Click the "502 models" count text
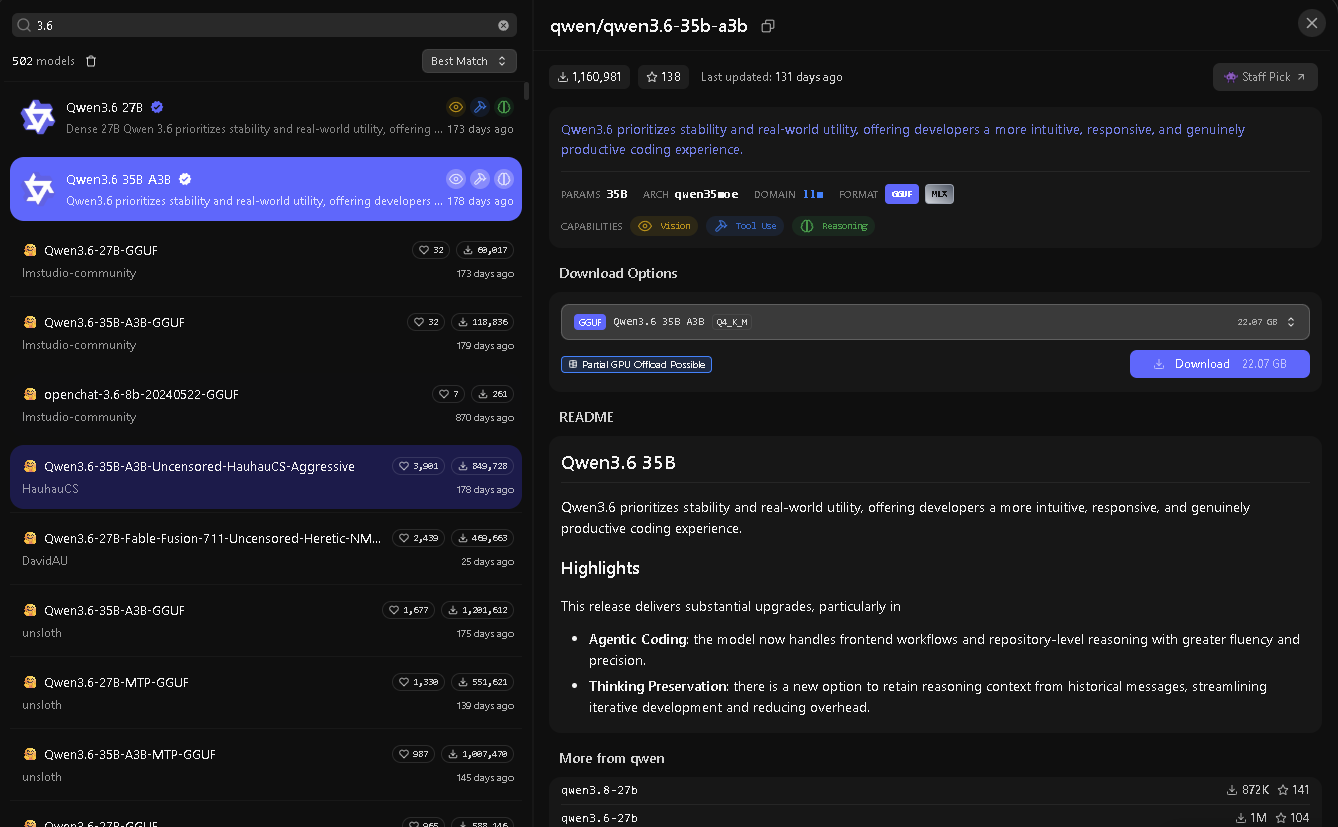1338x827 pixels. [x=43, y=61]
